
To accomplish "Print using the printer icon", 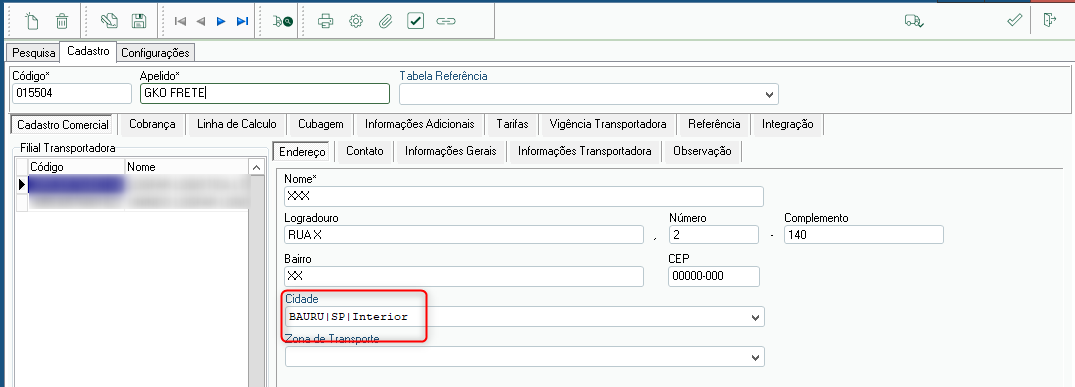I will click(326, 21).
